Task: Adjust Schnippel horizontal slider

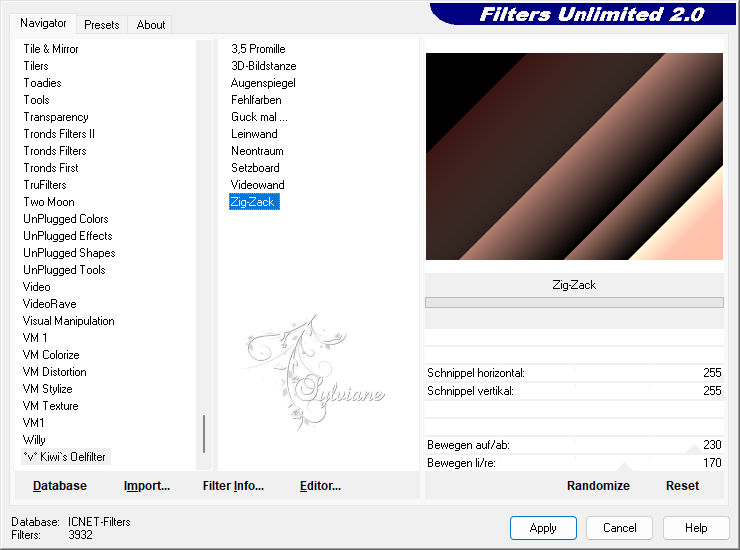Action: point(574,373)
